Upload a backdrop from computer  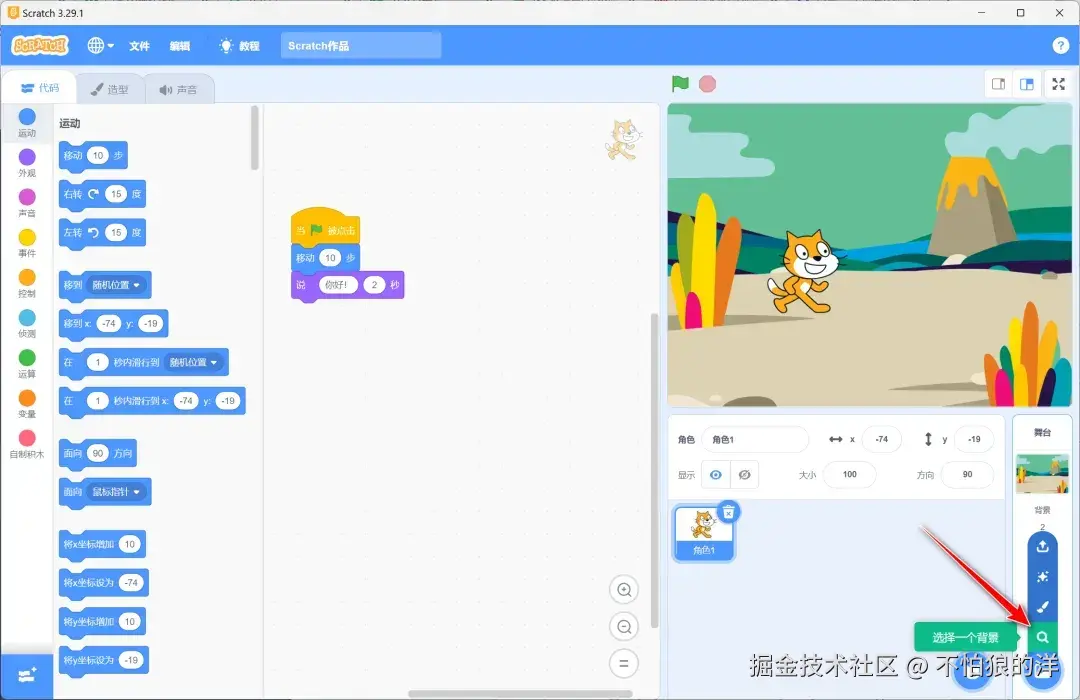[1043, 547]
